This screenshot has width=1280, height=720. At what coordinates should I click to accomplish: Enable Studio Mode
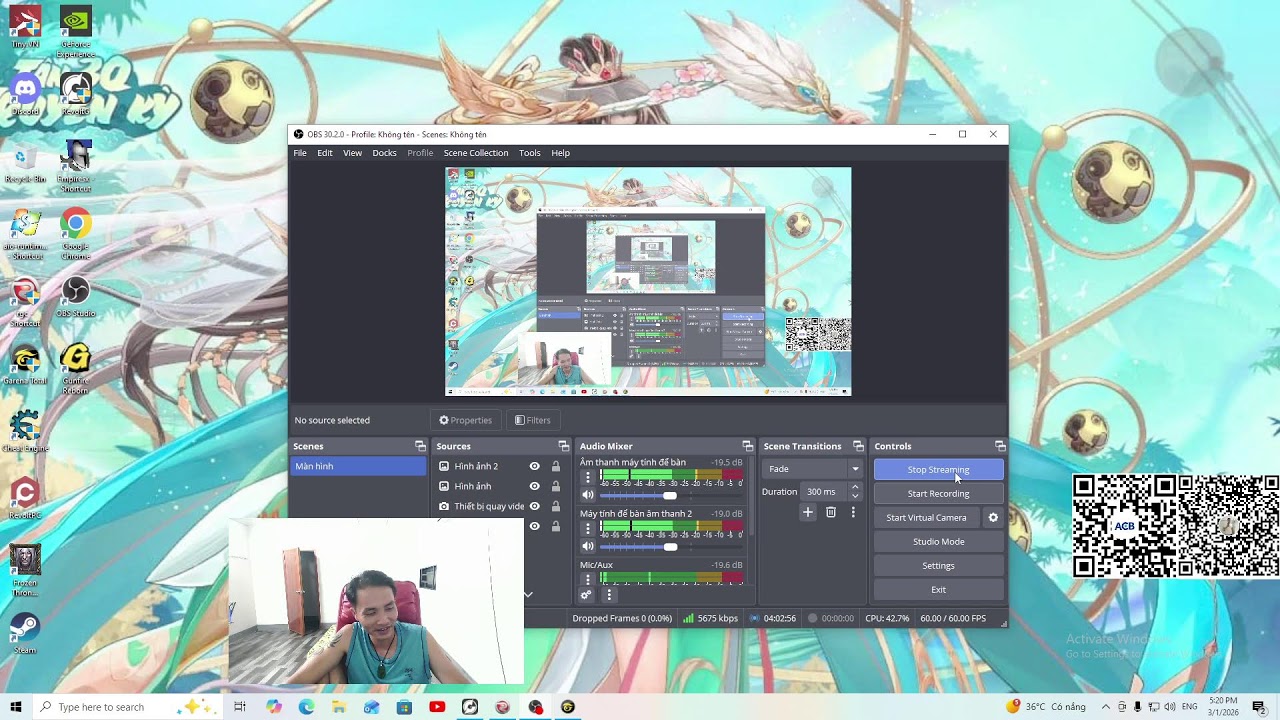(x=938, y=542)
